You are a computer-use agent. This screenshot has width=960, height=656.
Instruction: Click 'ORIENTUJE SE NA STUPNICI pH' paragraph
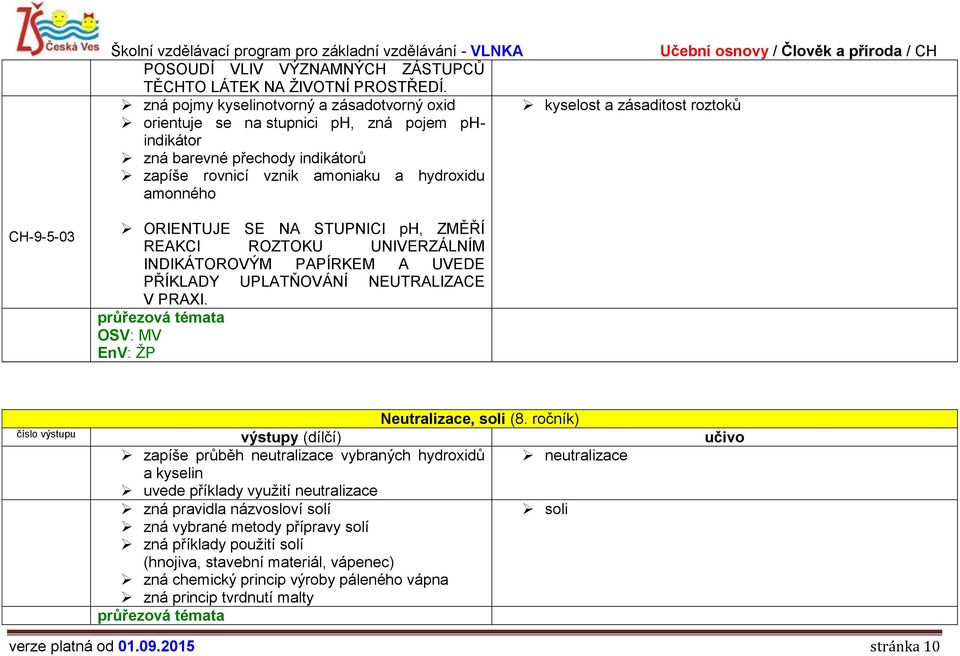coord(313,263)
